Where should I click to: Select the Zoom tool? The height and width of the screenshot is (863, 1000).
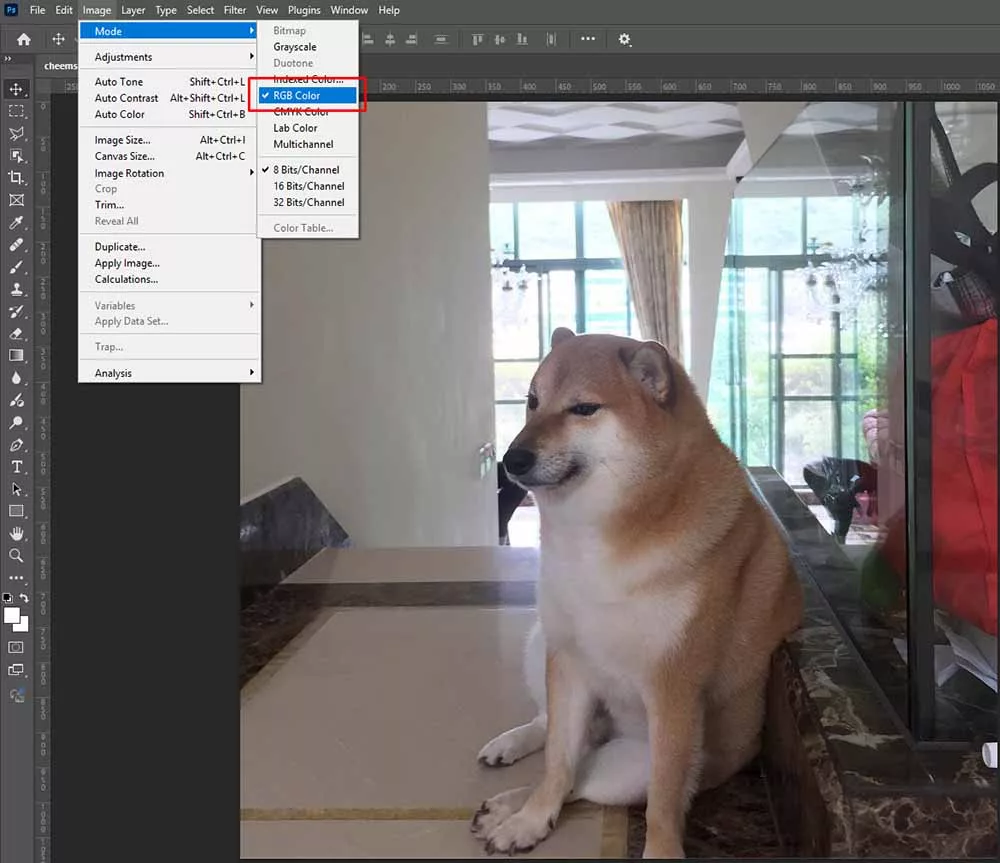[16, 556]
